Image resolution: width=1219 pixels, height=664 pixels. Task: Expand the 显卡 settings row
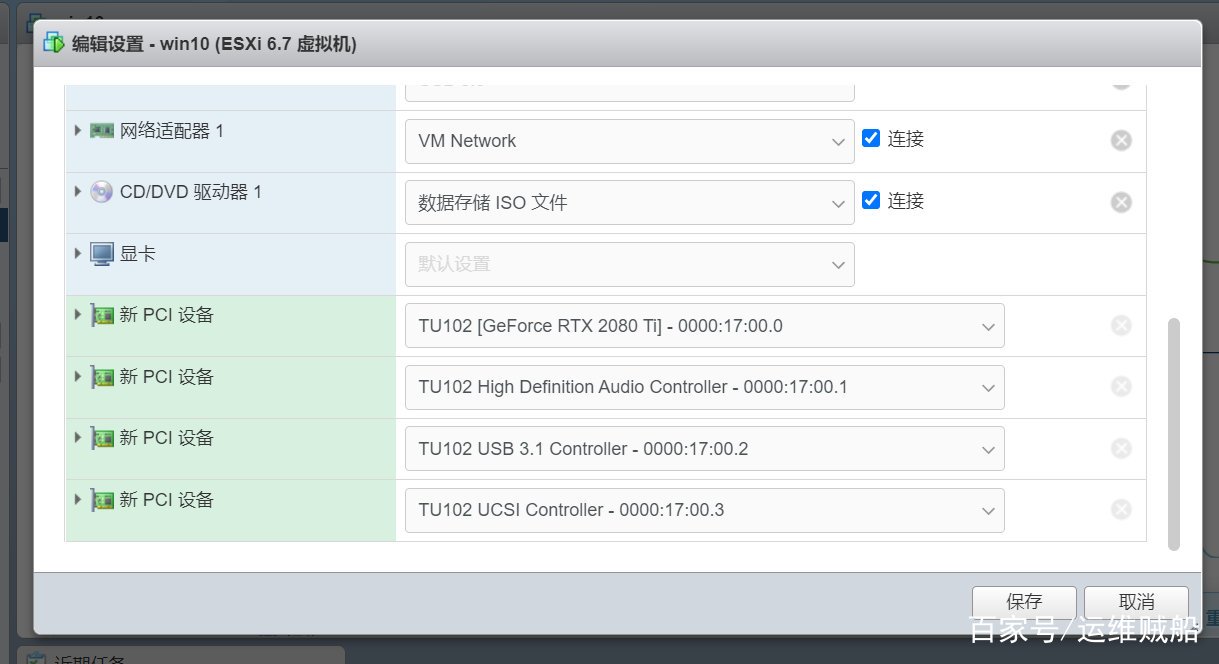pyautogui.click(x=78, y=254)
